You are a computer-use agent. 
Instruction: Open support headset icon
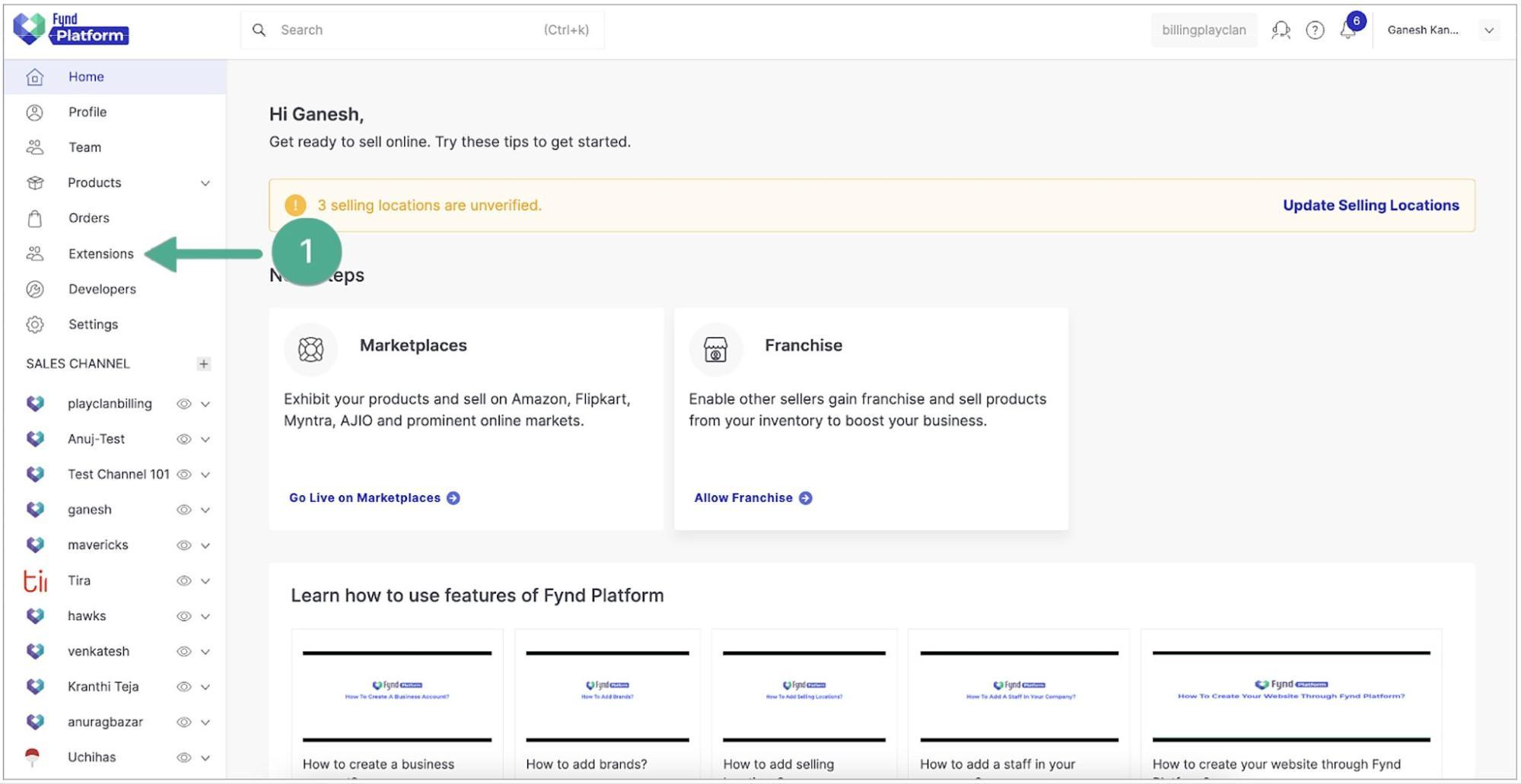[x=1281, y=30]
